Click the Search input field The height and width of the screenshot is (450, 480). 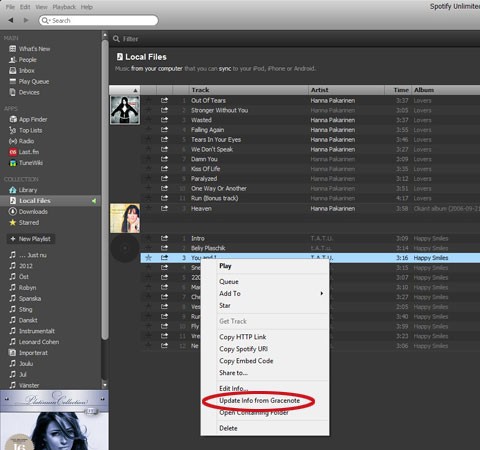click(98, 20)
